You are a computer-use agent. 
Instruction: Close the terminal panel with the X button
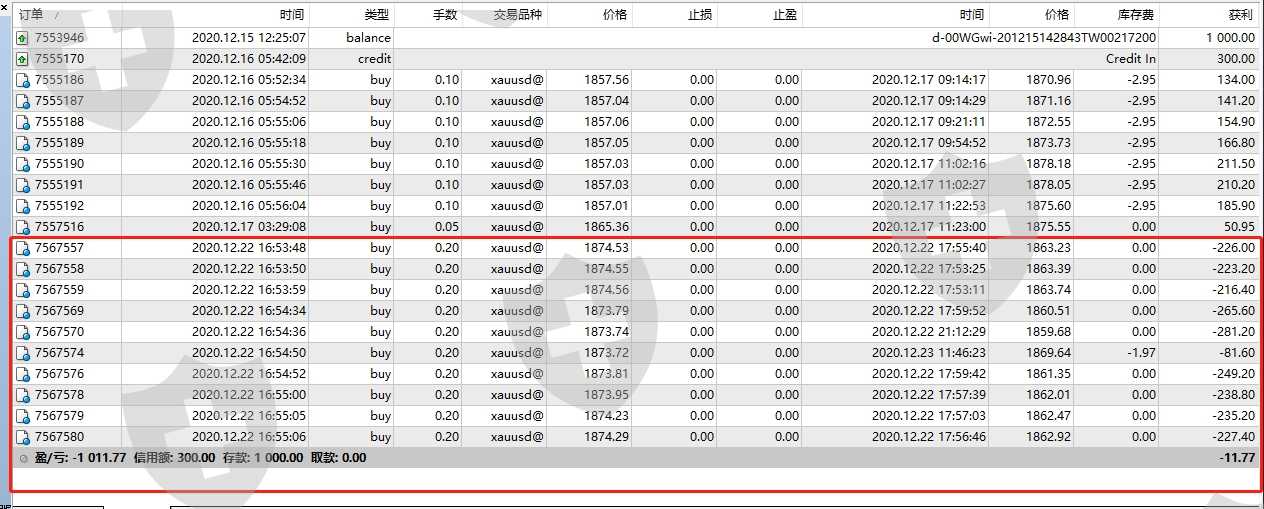coord(5,7)
